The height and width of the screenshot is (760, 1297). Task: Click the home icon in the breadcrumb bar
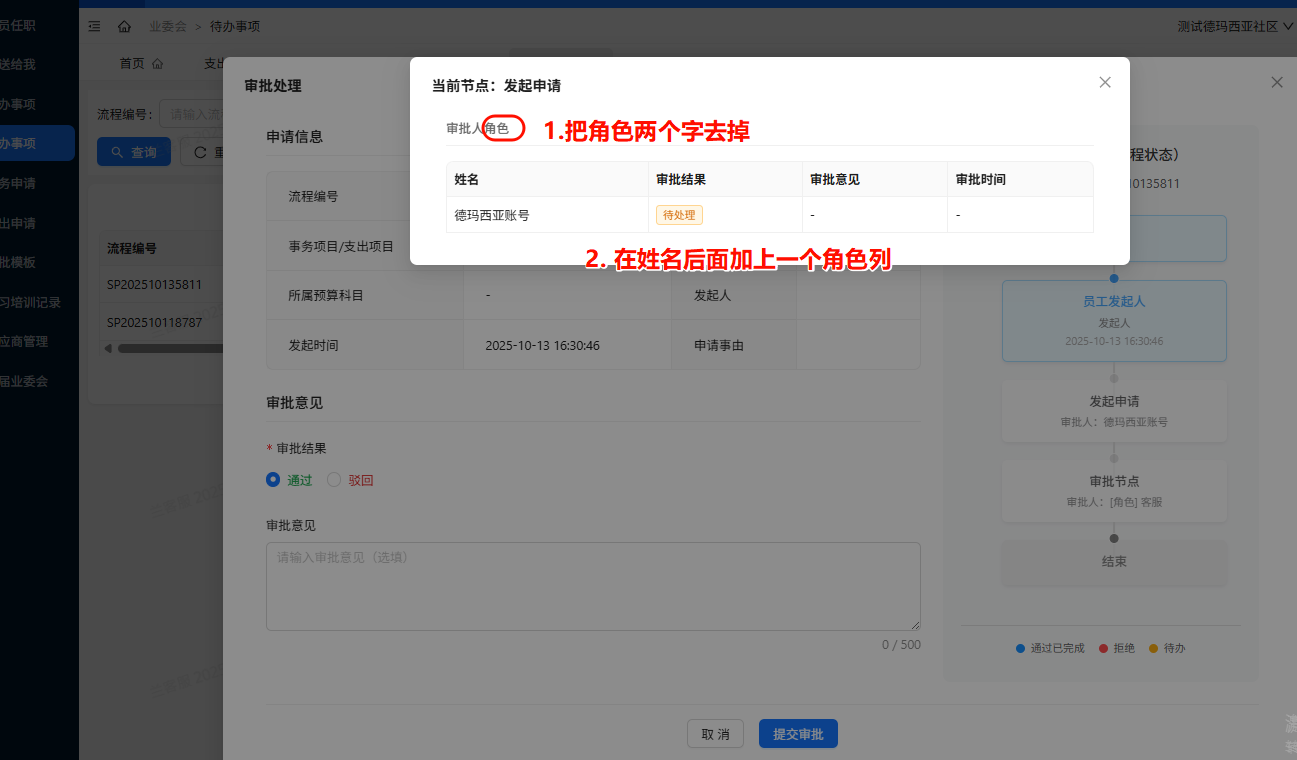click(124, 26)
